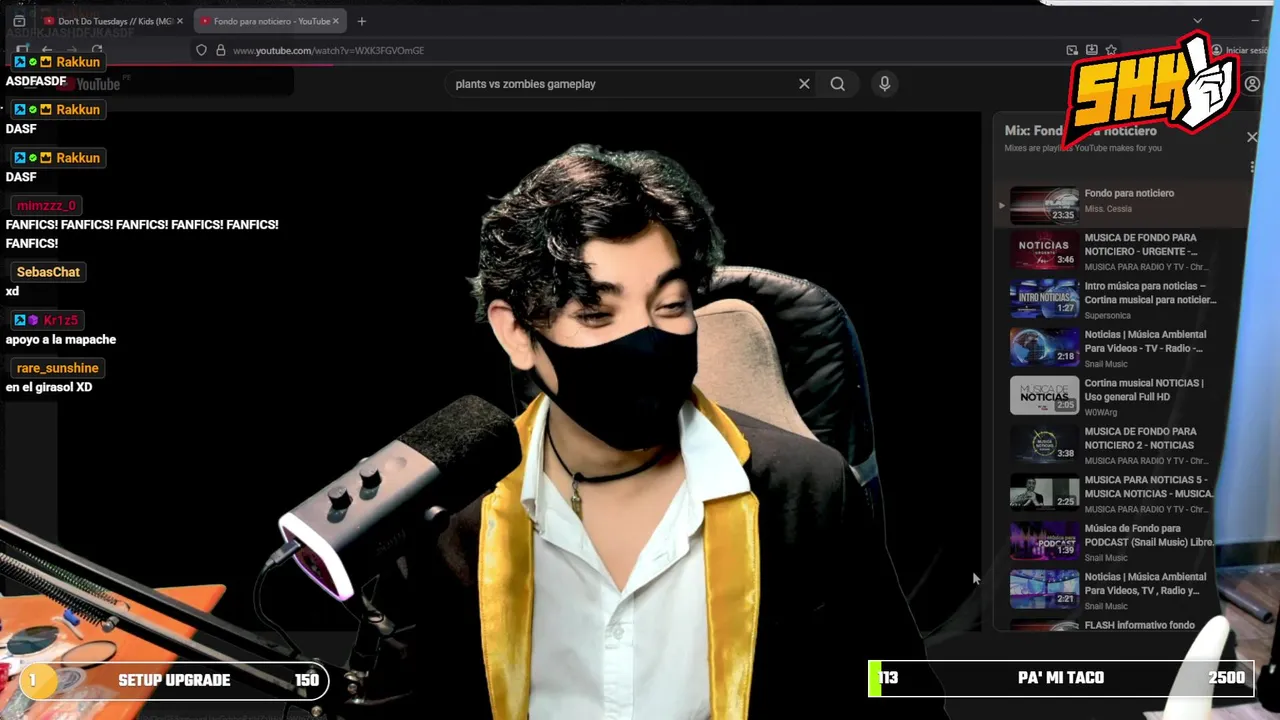Click the 3:38 video thumbnail

[1044, 446]
